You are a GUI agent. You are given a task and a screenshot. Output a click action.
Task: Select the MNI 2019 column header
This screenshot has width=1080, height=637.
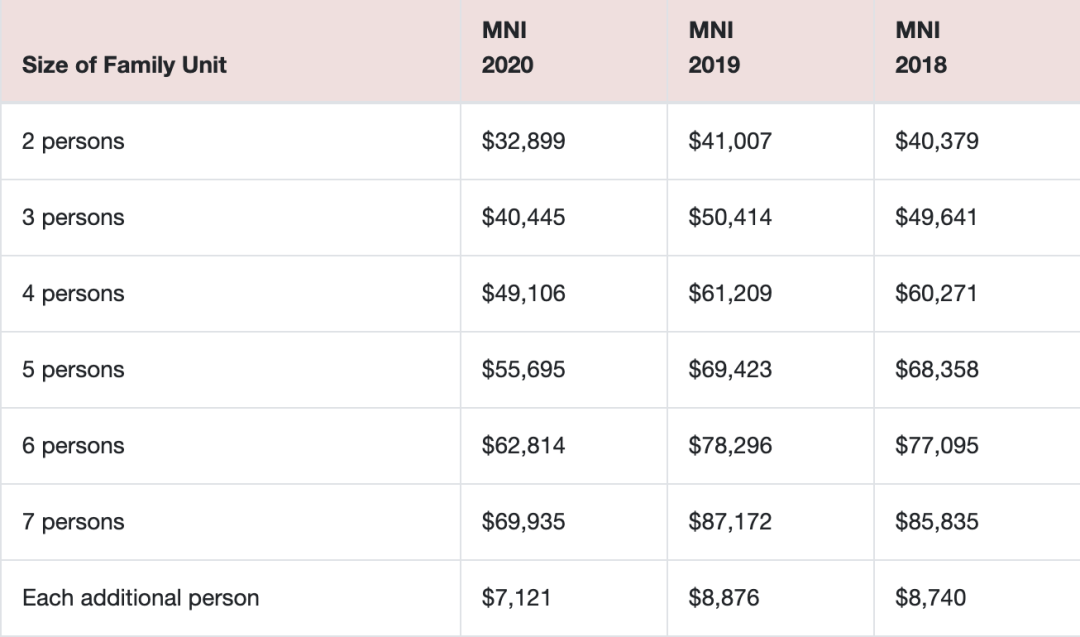tap(714, 48)
